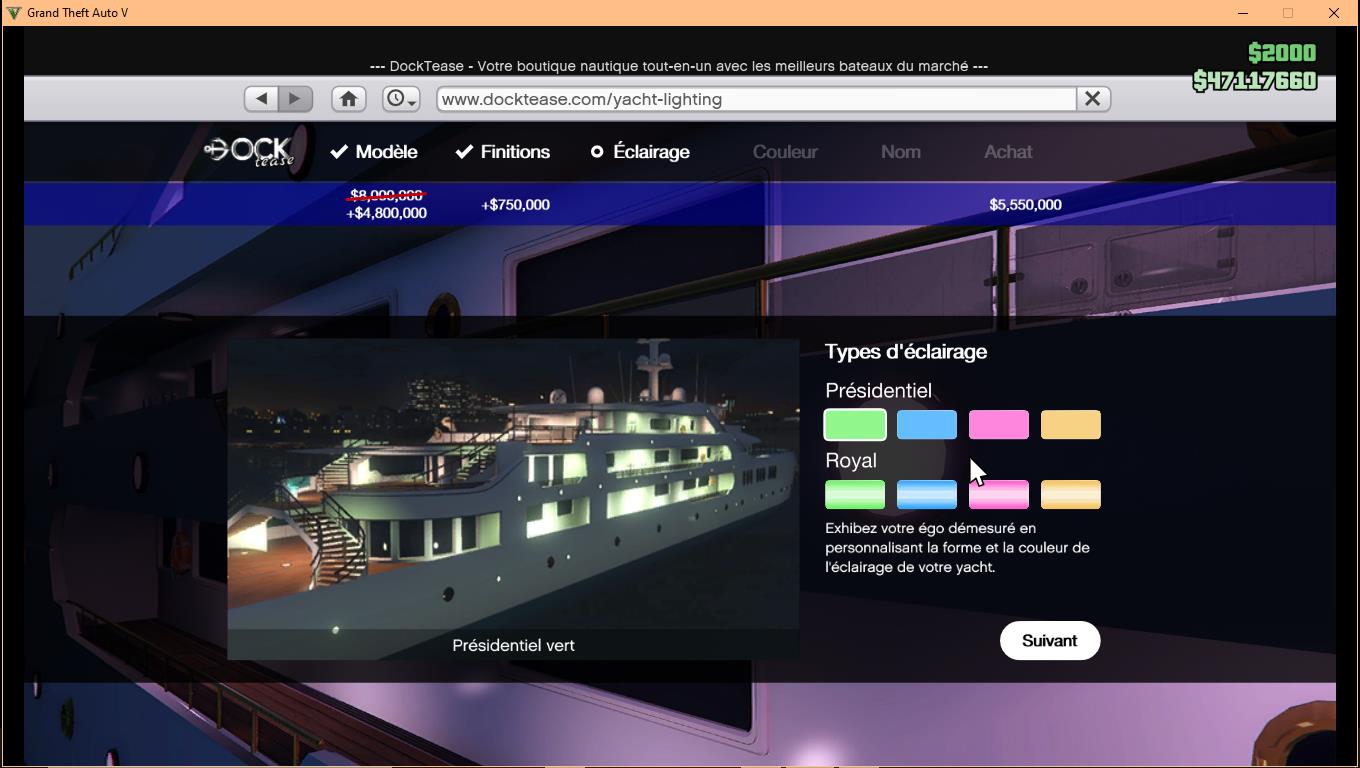The width and height of the screenshot is (1360, 768).
Task: Click the URL address bar
Action: point(755,99)
